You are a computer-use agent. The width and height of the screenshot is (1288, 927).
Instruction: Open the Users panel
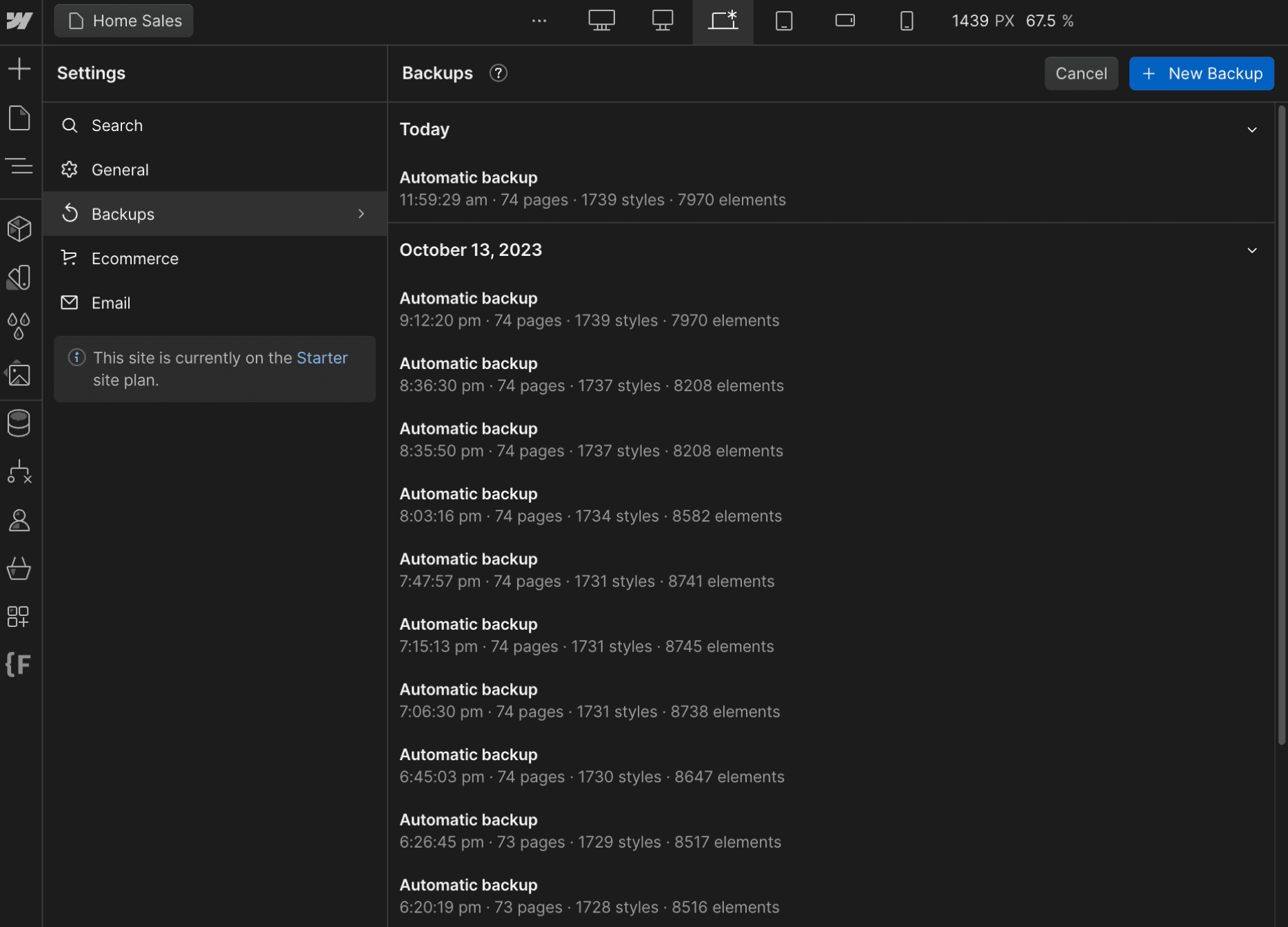point(21,520)
